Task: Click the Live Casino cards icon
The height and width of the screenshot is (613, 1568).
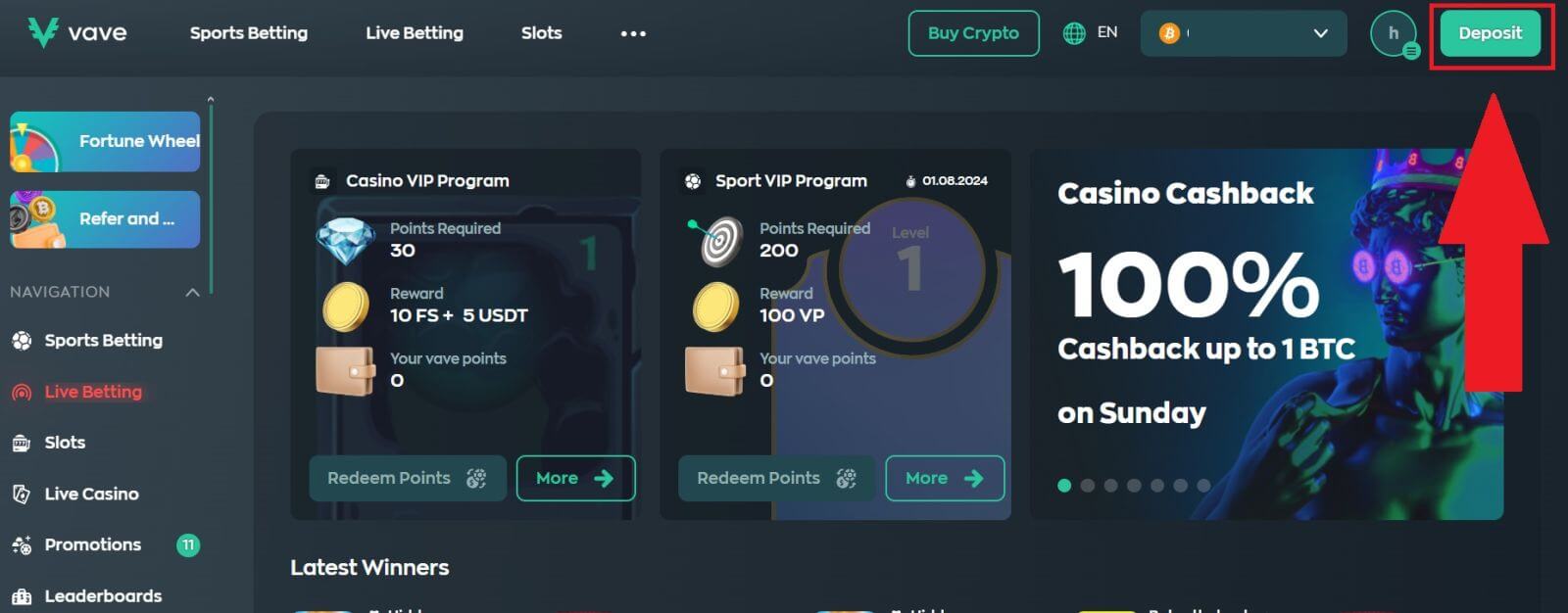Action: 22,495
